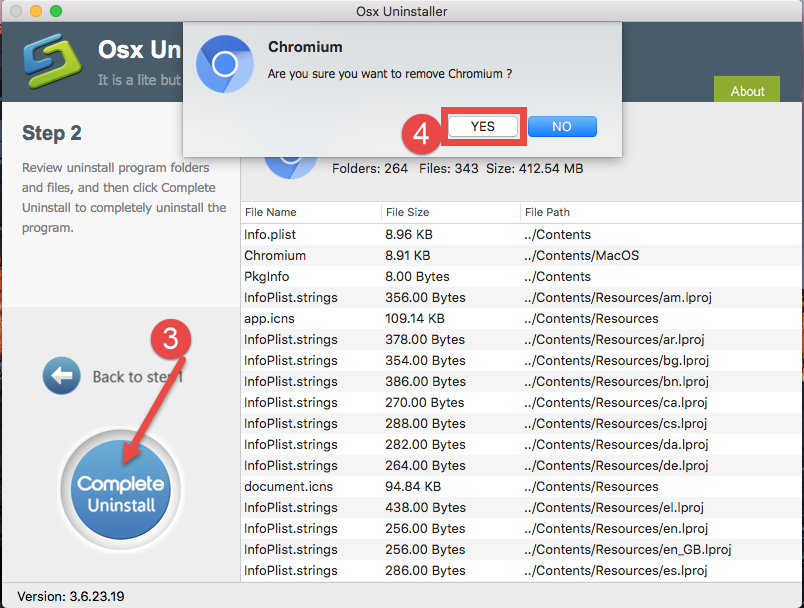Click the blue back arrow icon

coord(61,375)
